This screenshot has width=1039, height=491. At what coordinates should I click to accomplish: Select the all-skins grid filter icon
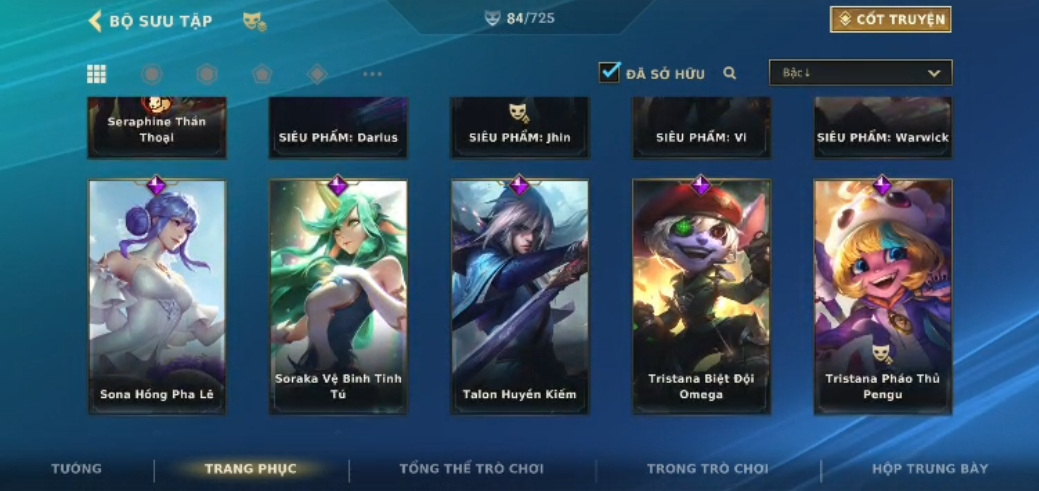pos(97,74)
